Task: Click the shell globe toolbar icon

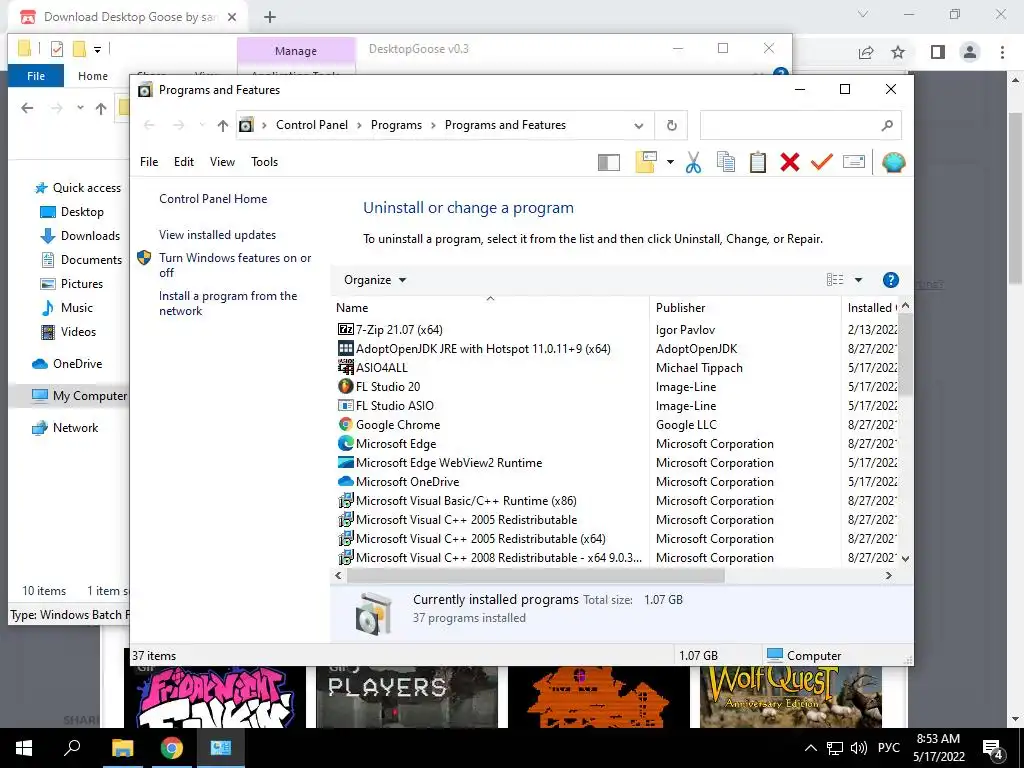Action: click(893, 162)
